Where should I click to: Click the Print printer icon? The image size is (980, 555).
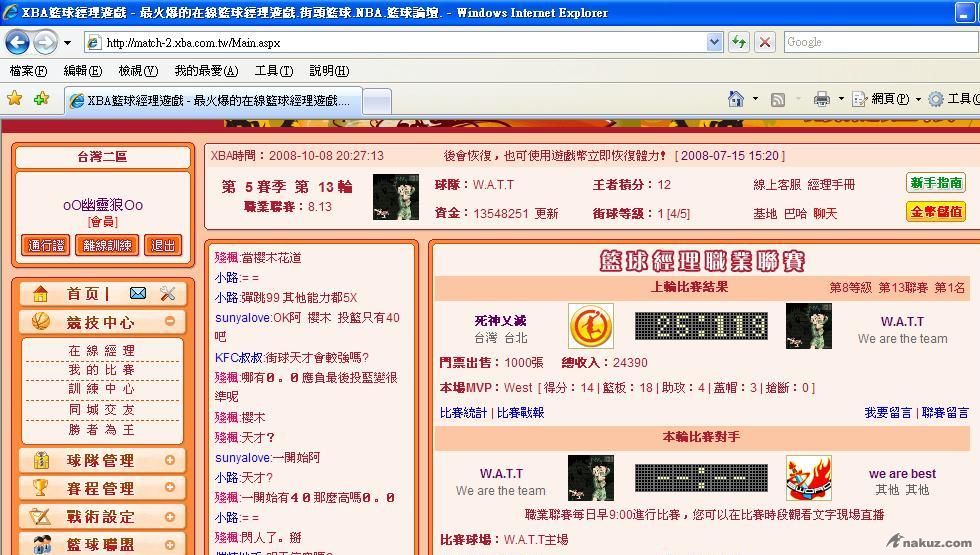pyautogui.click(x=821, y=99)
